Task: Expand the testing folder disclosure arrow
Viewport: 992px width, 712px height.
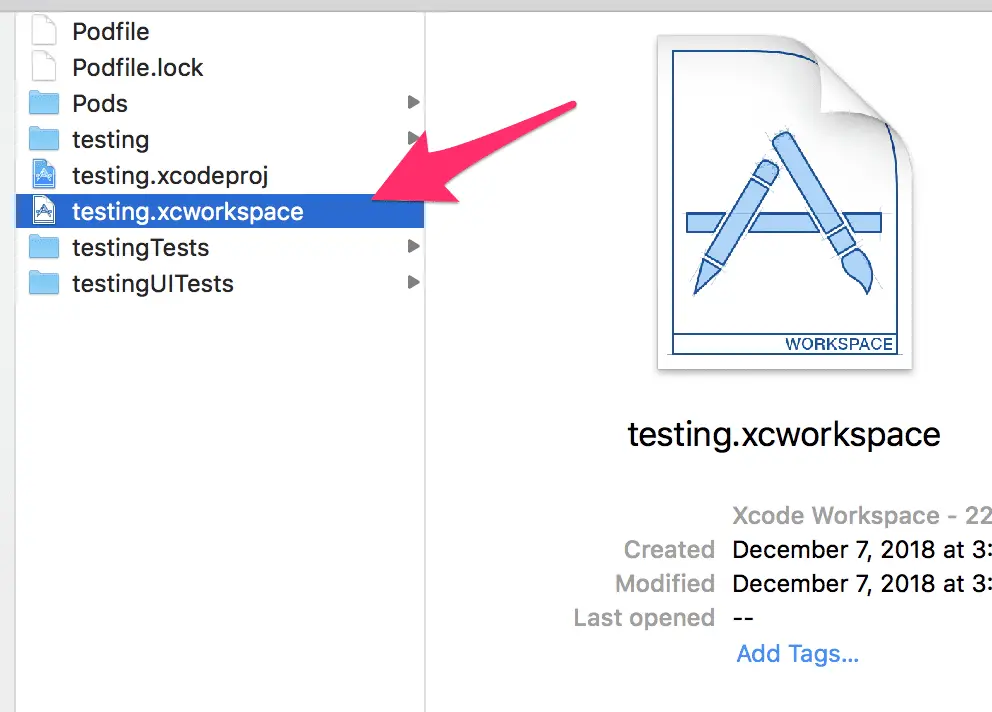Action: 413,138
